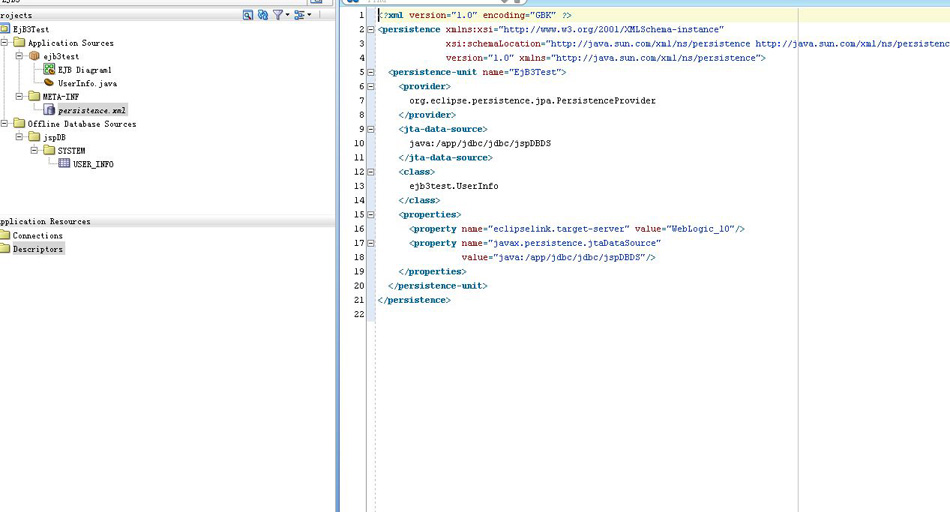This screenshot has width=950, height=512.
Task: Click the closing persistence tag on line 21
Action: pyautogui.click(x=414, y=300)
